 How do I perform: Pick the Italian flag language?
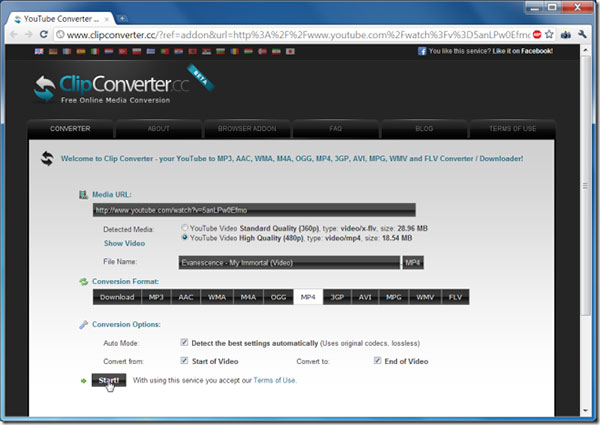click(x=95, y=51)
